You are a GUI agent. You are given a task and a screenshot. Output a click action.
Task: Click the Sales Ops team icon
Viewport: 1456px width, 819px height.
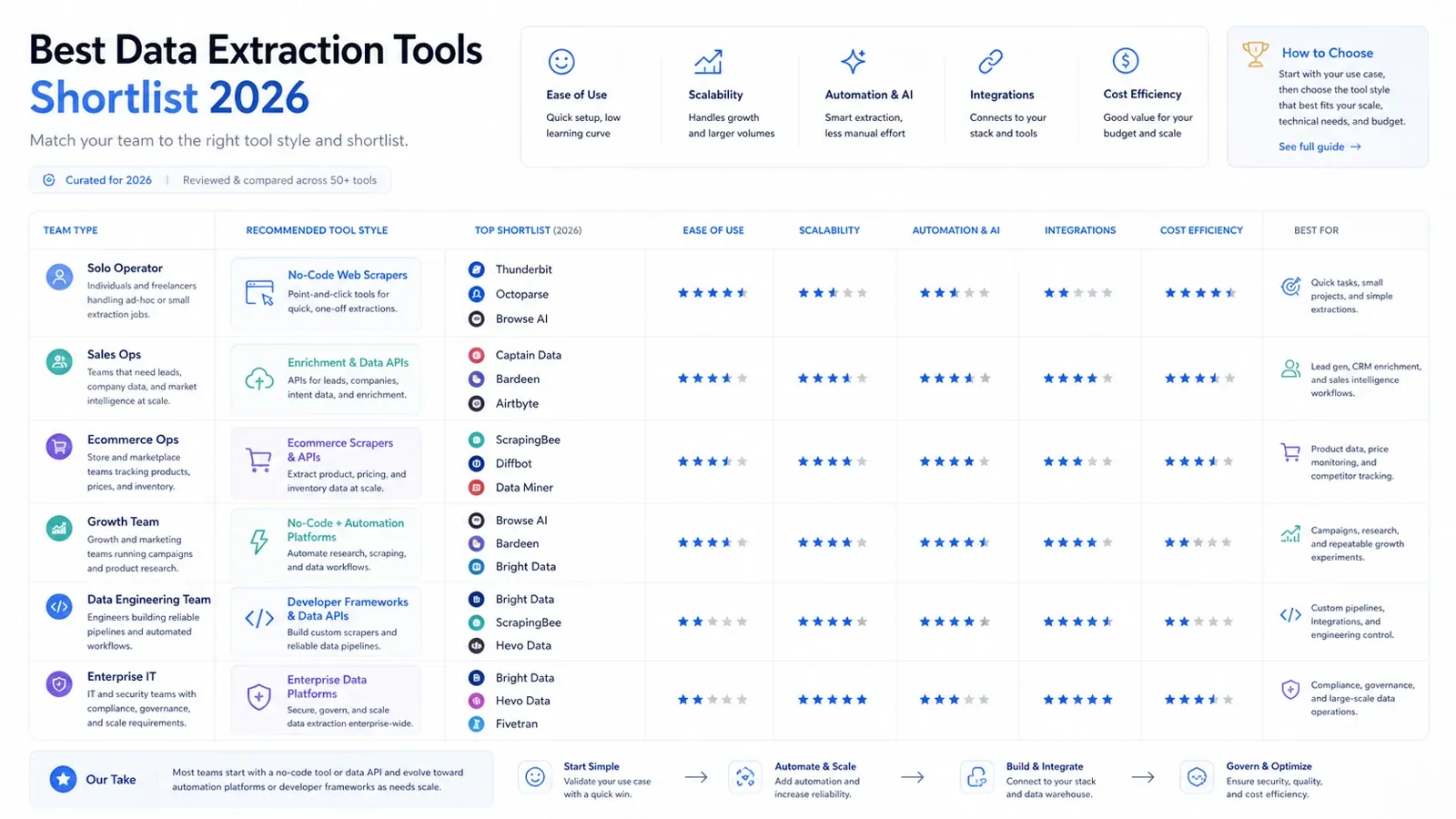(59, 362)
